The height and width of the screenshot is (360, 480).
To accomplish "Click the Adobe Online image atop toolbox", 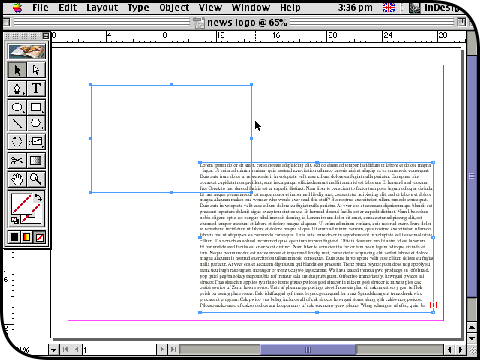I will click(x=27, y=51).
